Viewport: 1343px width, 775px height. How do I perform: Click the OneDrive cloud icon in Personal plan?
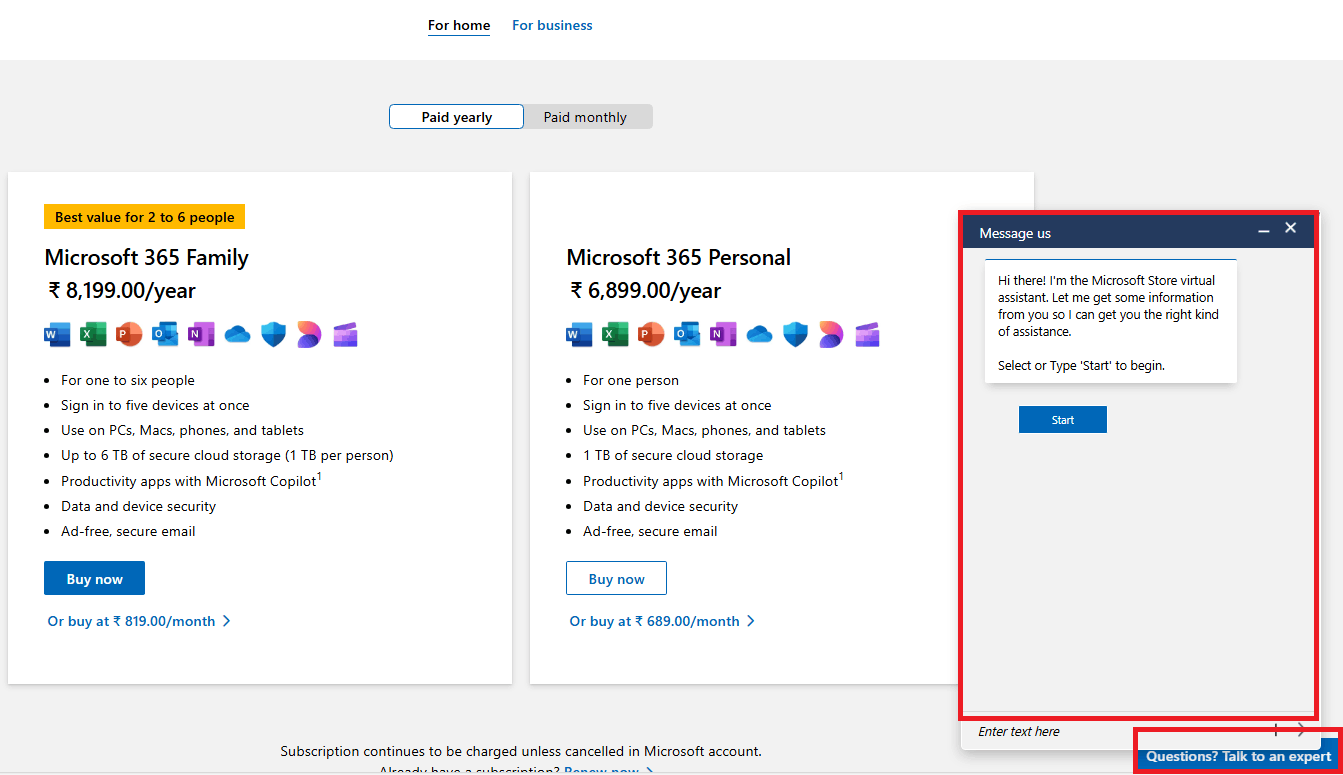point(759,335)
